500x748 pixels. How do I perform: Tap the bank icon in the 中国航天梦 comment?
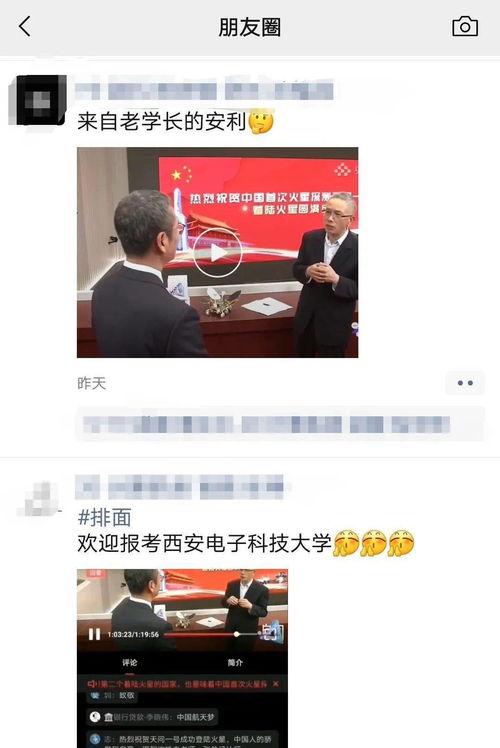108,717
